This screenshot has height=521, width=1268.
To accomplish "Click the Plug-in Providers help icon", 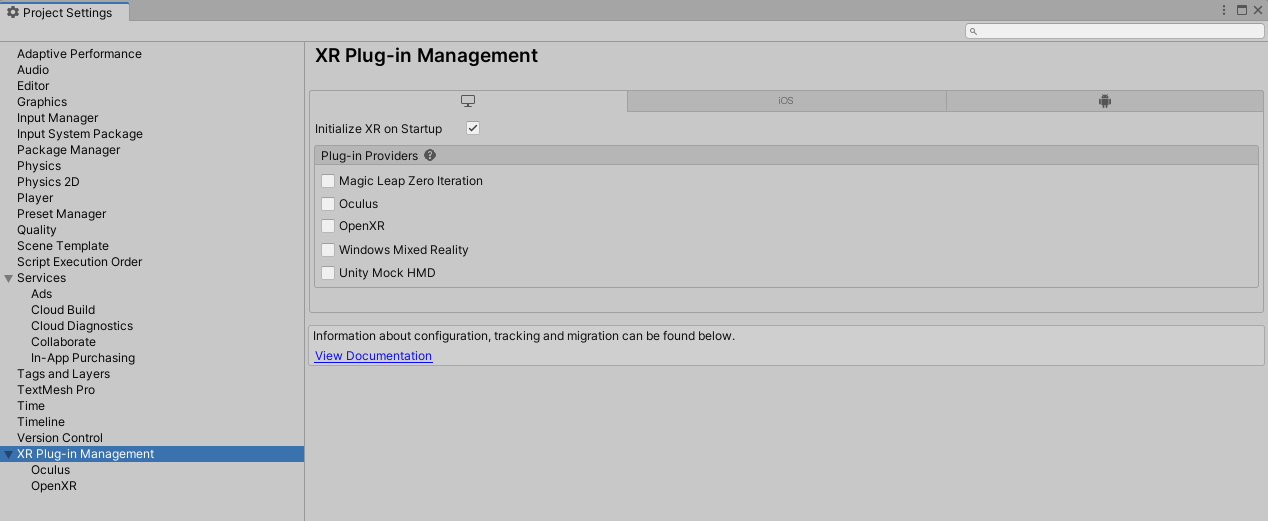I will (x=430, y=156).
